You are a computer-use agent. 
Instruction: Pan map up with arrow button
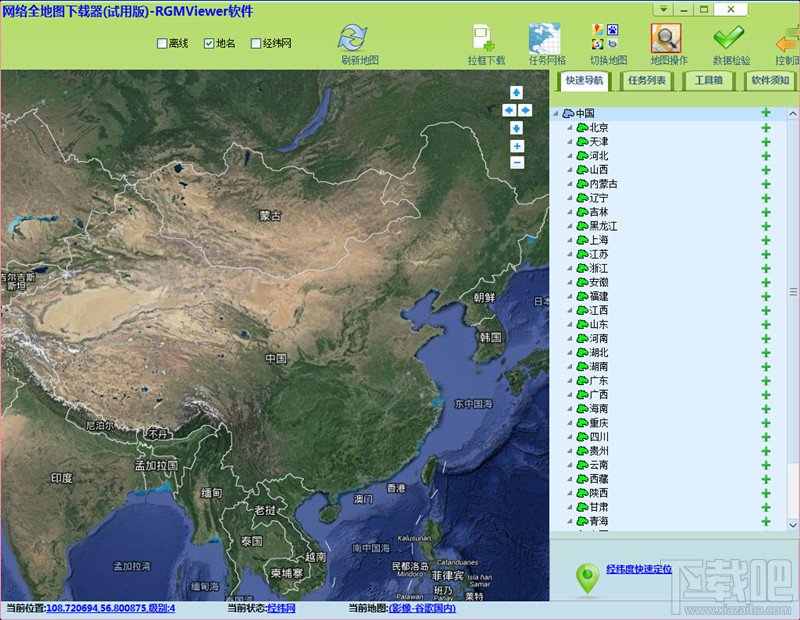(x=516, y=92)
